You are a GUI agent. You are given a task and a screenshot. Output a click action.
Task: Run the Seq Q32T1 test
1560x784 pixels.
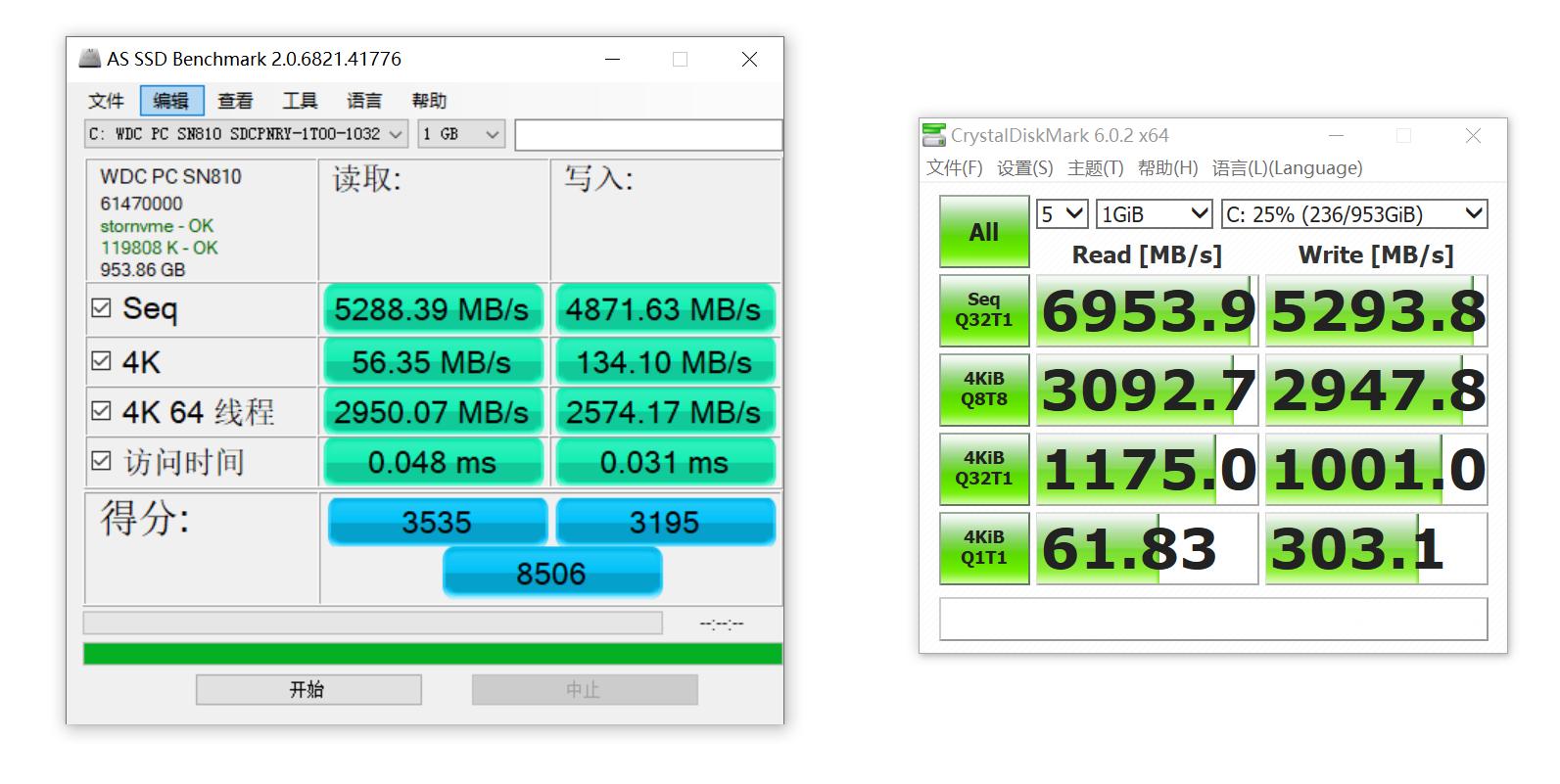tap(984, 310)
